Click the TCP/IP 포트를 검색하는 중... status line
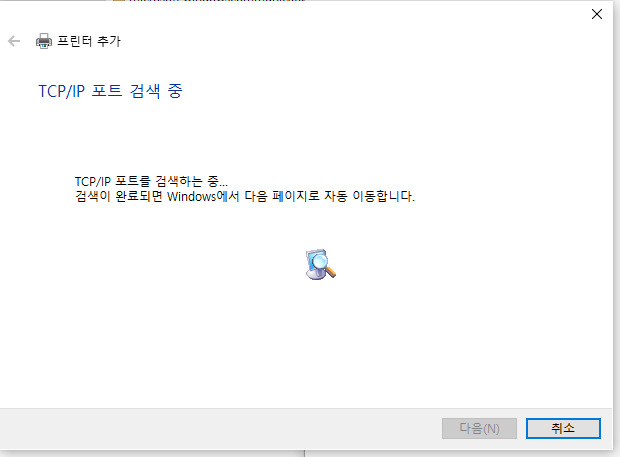This screenshot has width=620, height=457. 151,181
